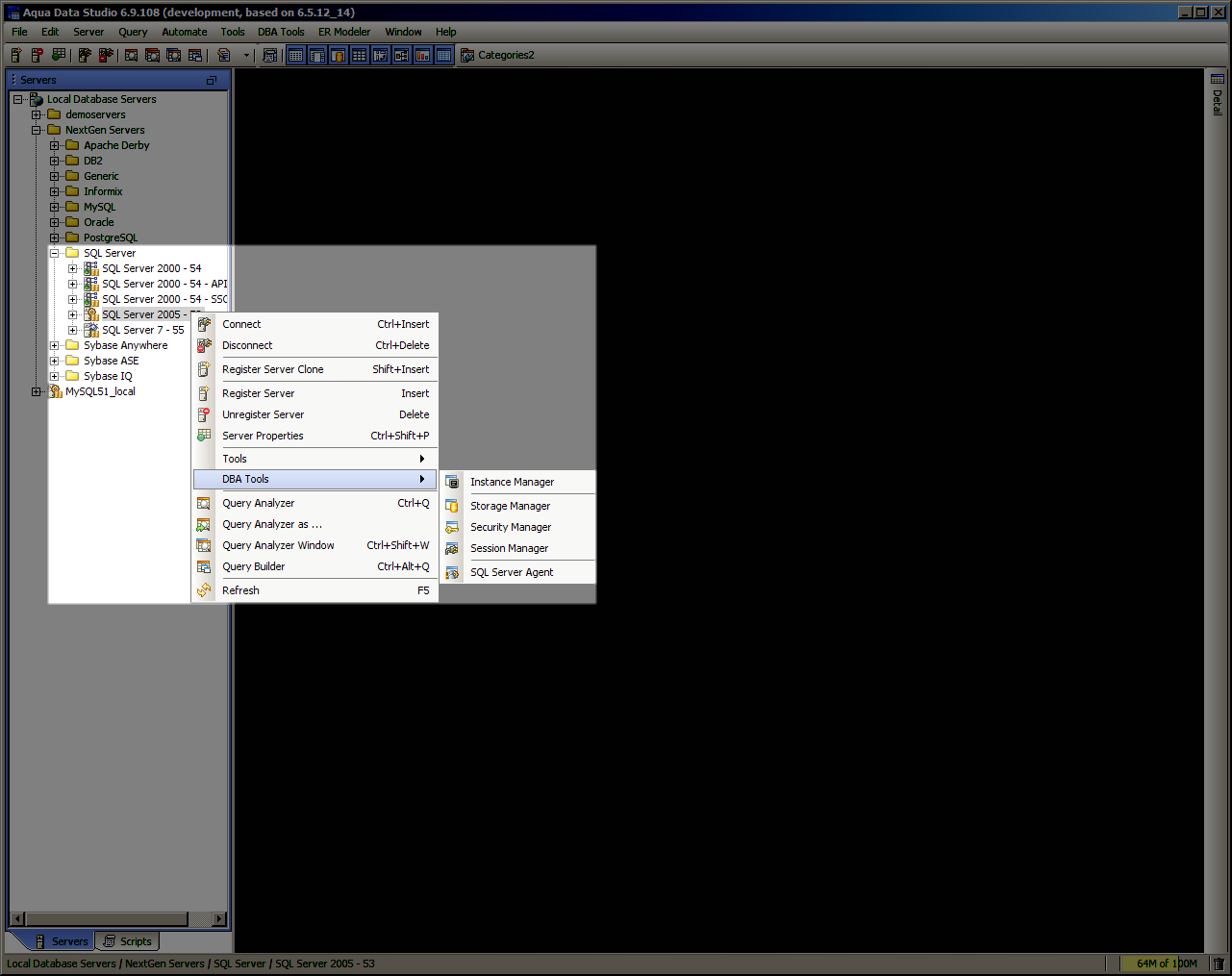This screenshot has height=976, width=1232.
Task: Expand the DB2 folder node
Action: [x=55, y=161]
